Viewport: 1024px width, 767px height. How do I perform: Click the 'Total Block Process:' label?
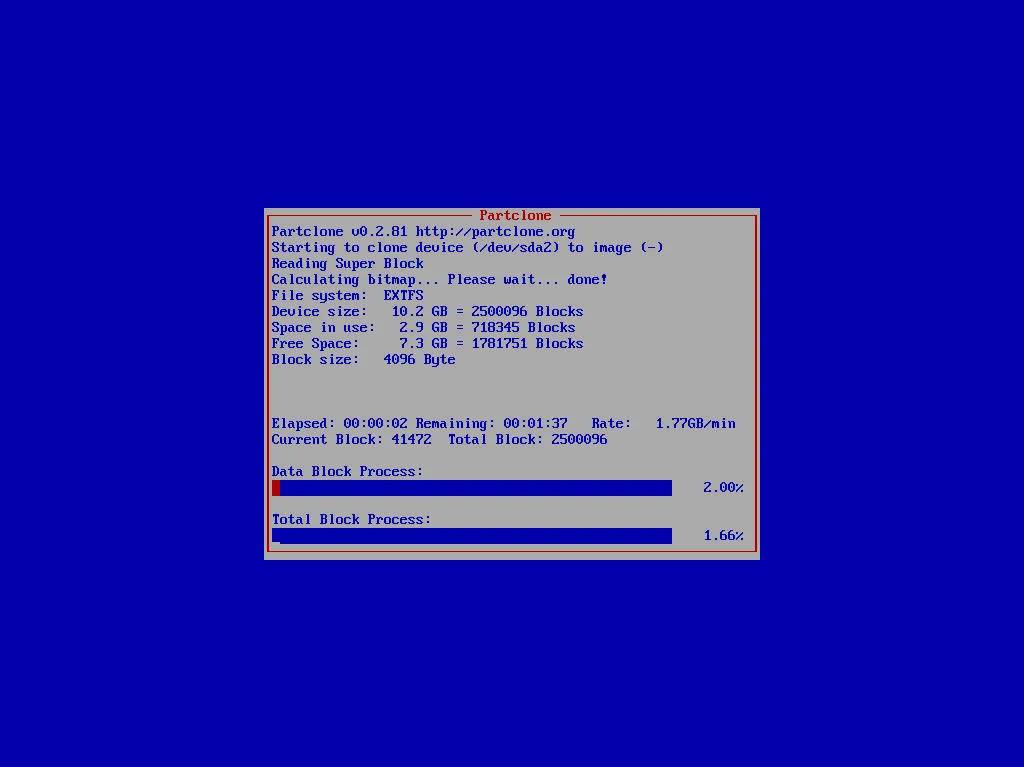(x=351, y=520)
